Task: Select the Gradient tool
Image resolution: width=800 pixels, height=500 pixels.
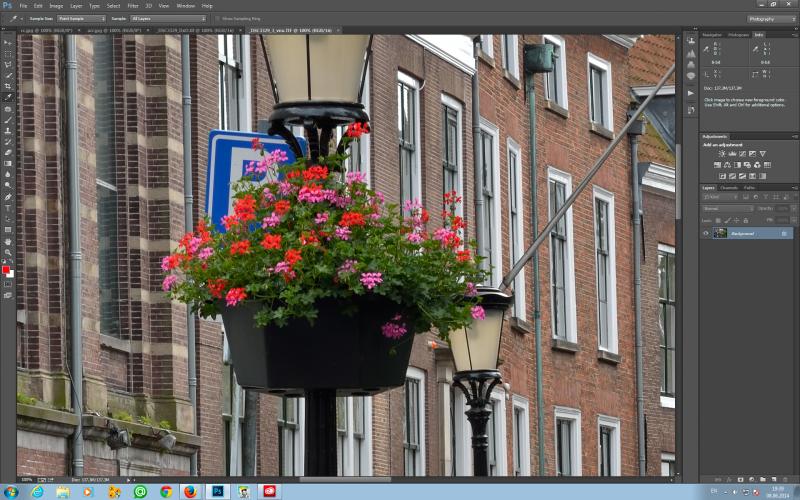Action: click(x=8, y=163)
